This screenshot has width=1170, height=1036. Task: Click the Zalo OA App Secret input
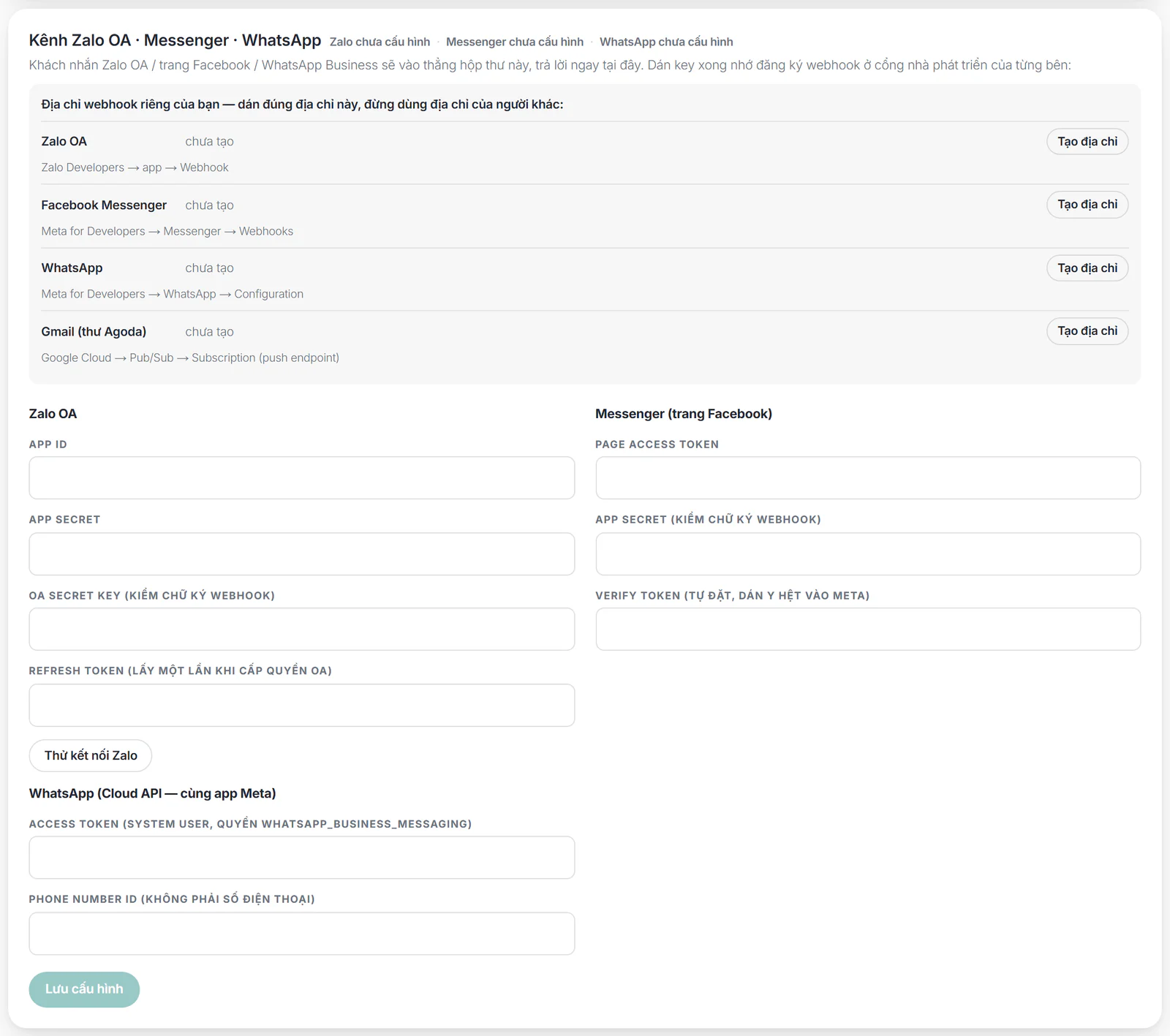coord(301,553)
